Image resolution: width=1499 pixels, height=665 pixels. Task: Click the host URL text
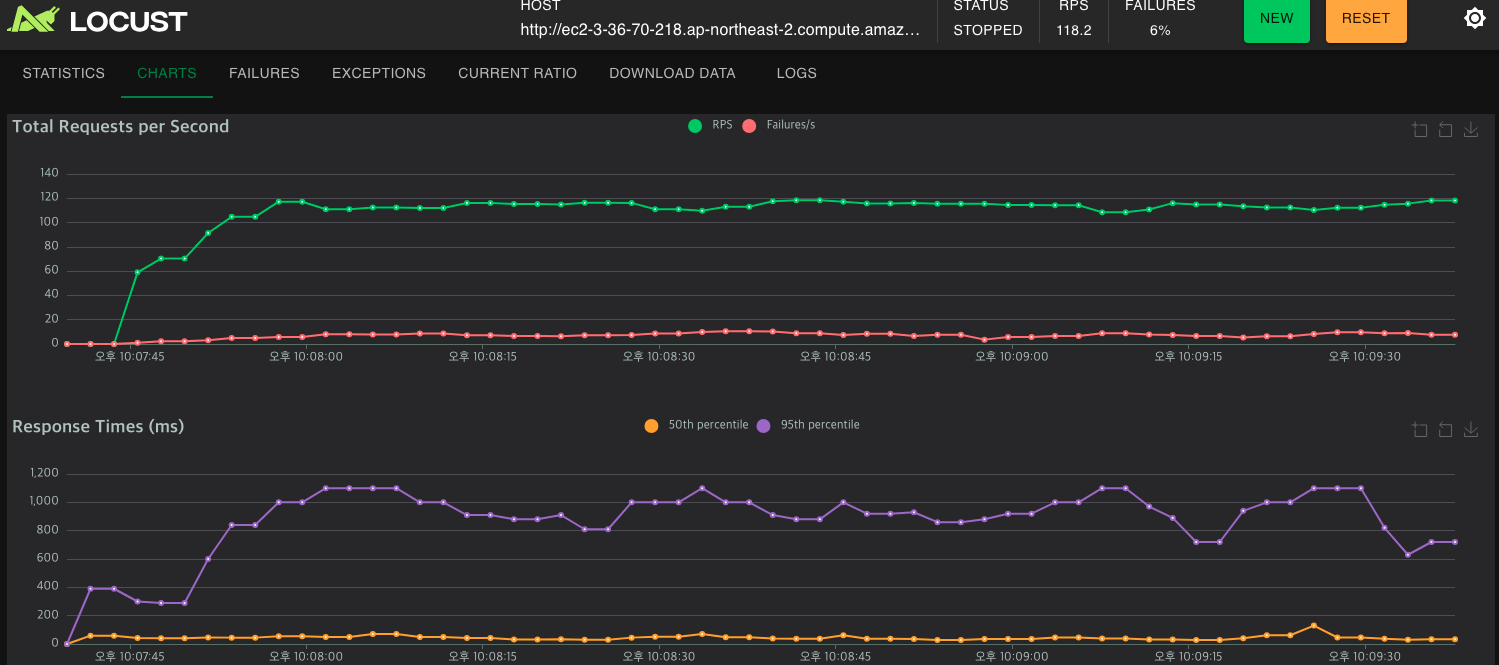click(720, 30)
